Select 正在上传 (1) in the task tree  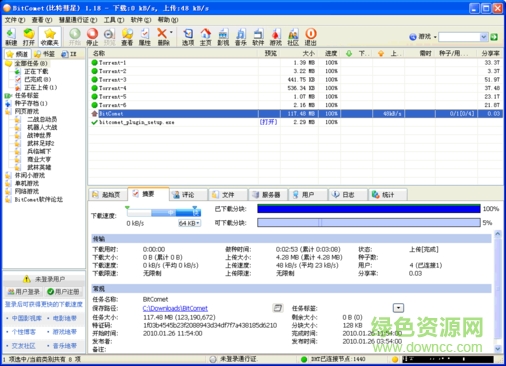(x=36, y=87)
